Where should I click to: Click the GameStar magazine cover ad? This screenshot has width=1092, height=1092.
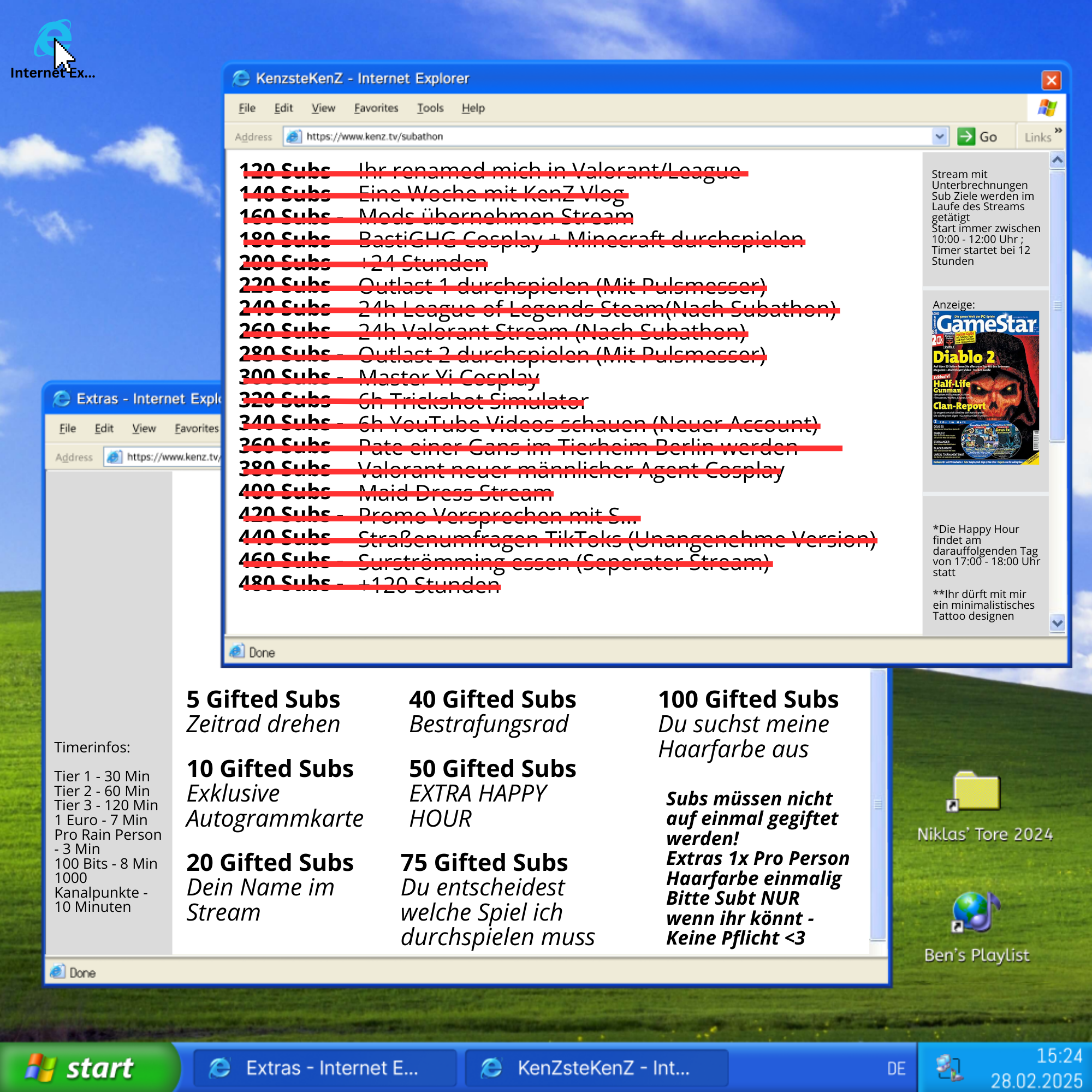point(985,388)
